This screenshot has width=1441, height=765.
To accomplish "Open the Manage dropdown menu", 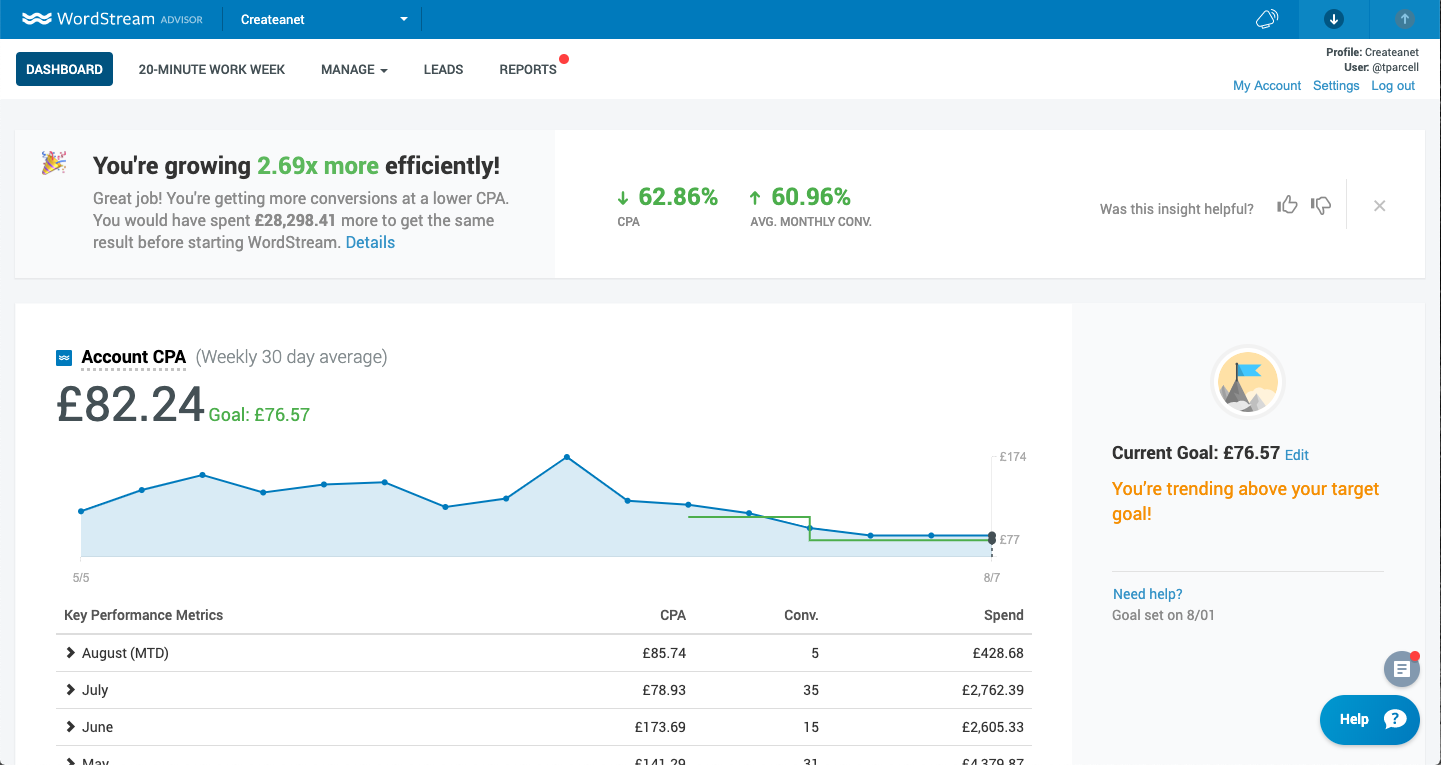I will [x=354, y=69].
